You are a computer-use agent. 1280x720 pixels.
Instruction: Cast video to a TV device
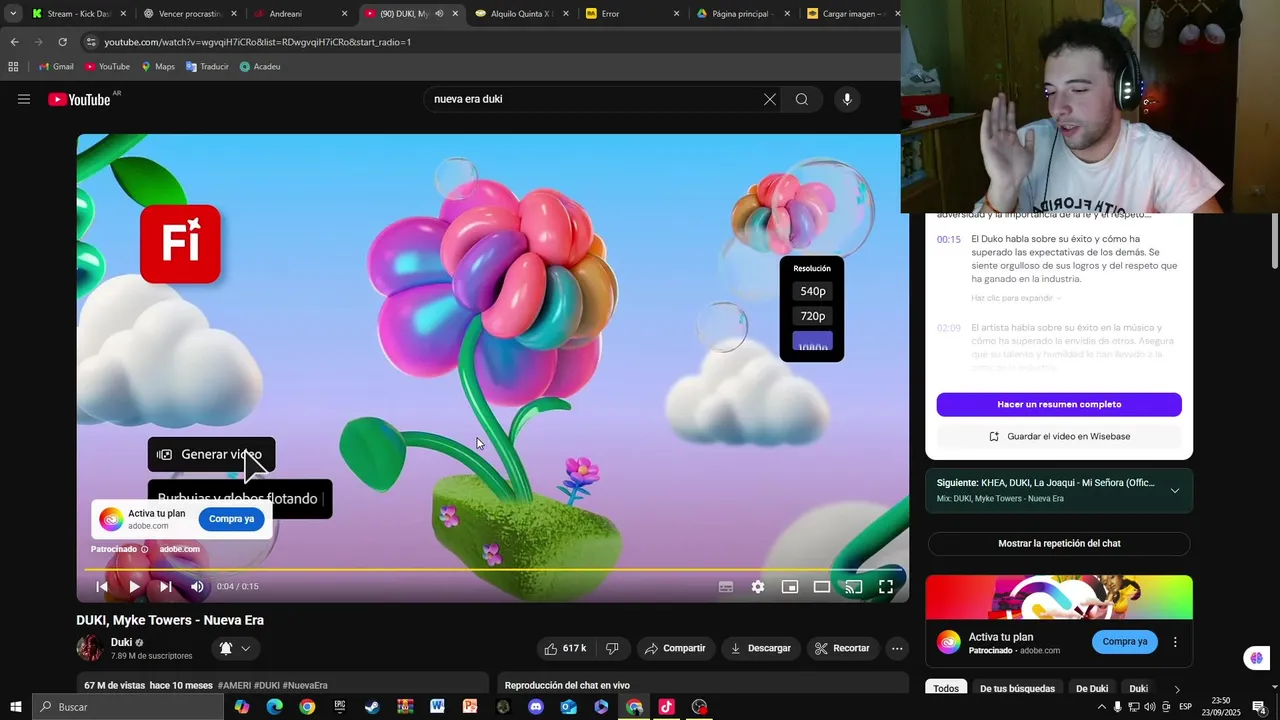854,587
